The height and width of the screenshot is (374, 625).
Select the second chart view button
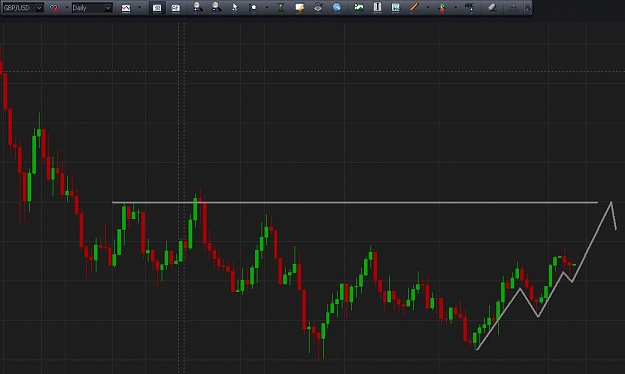click(175, 8)
